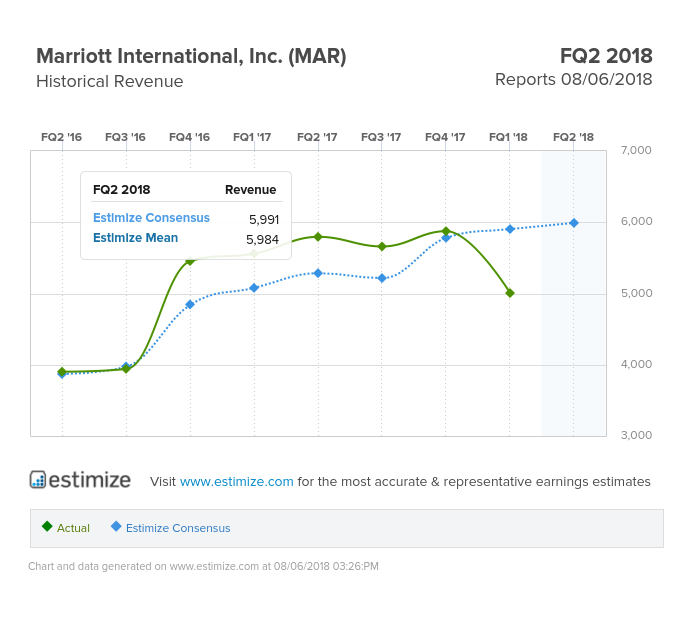Click the FQ3 '16 axis label
Screen dimensions: 685x620
coord(125,137)
